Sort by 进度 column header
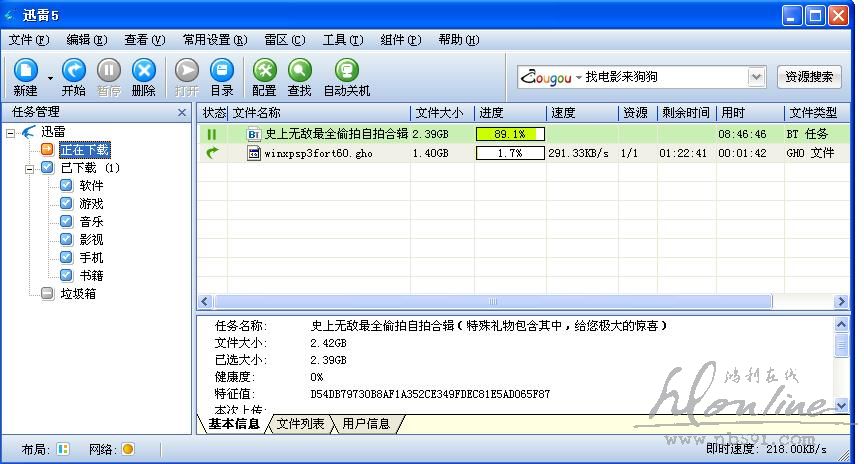This screenshot has width=864, height=464. [510, 113]
